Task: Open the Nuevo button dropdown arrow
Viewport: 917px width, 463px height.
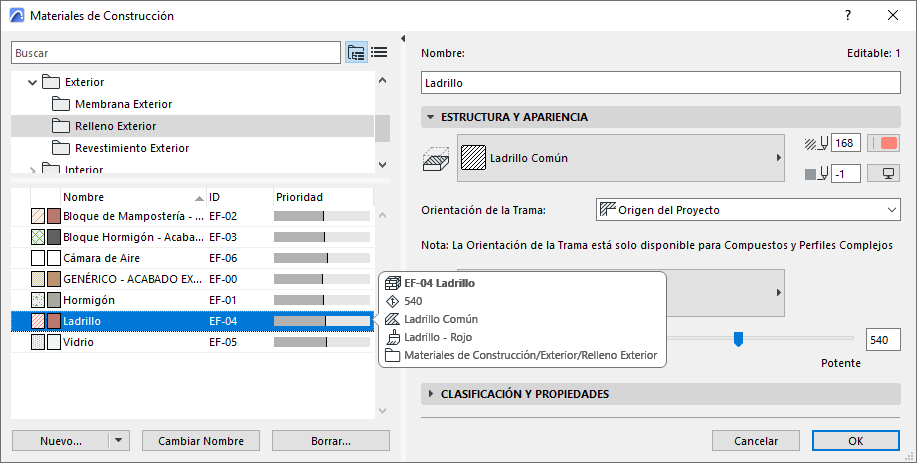Action: (x=119, y=441)
